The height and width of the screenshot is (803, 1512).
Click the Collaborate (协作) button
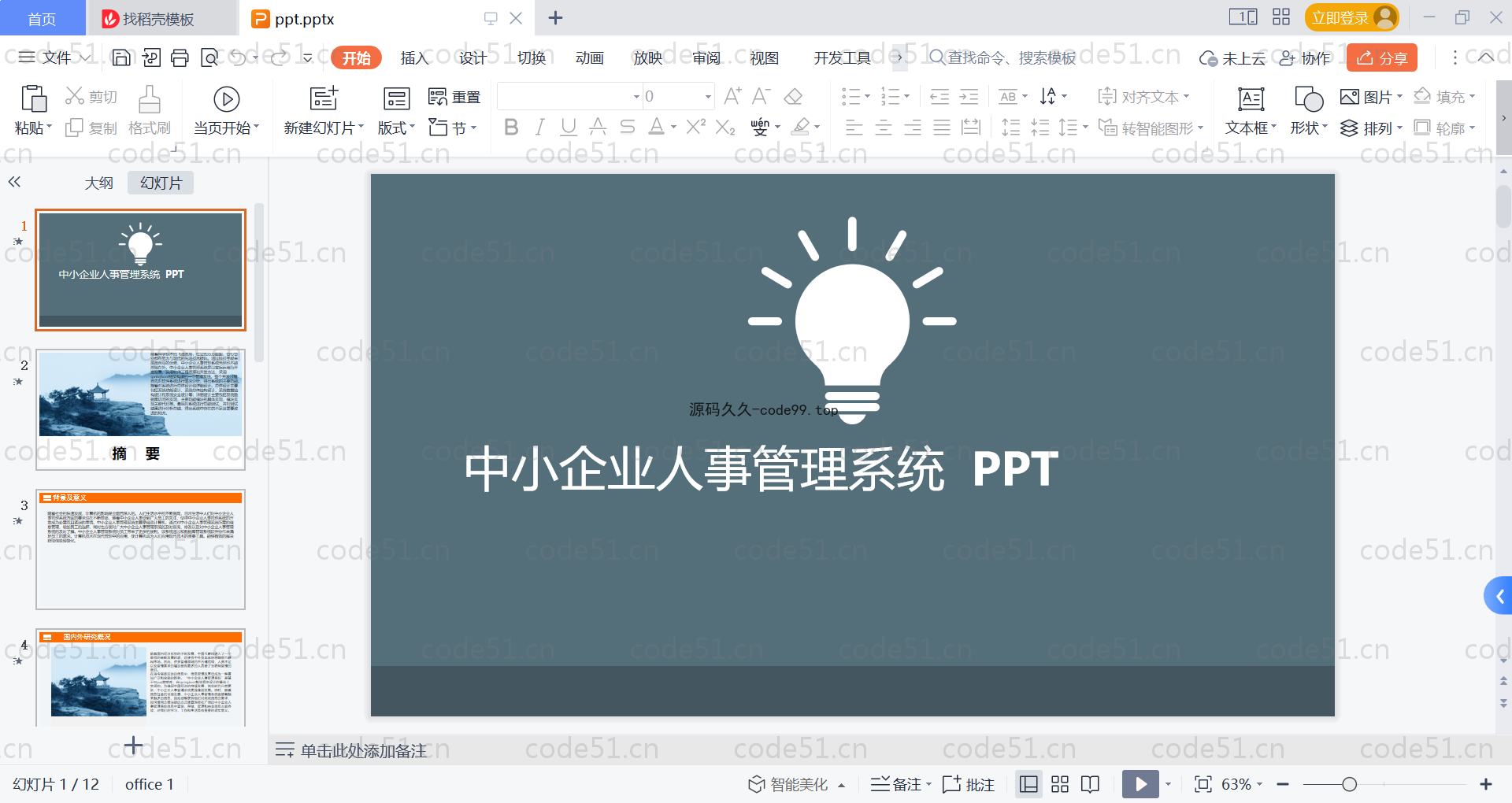(1305, 57)
